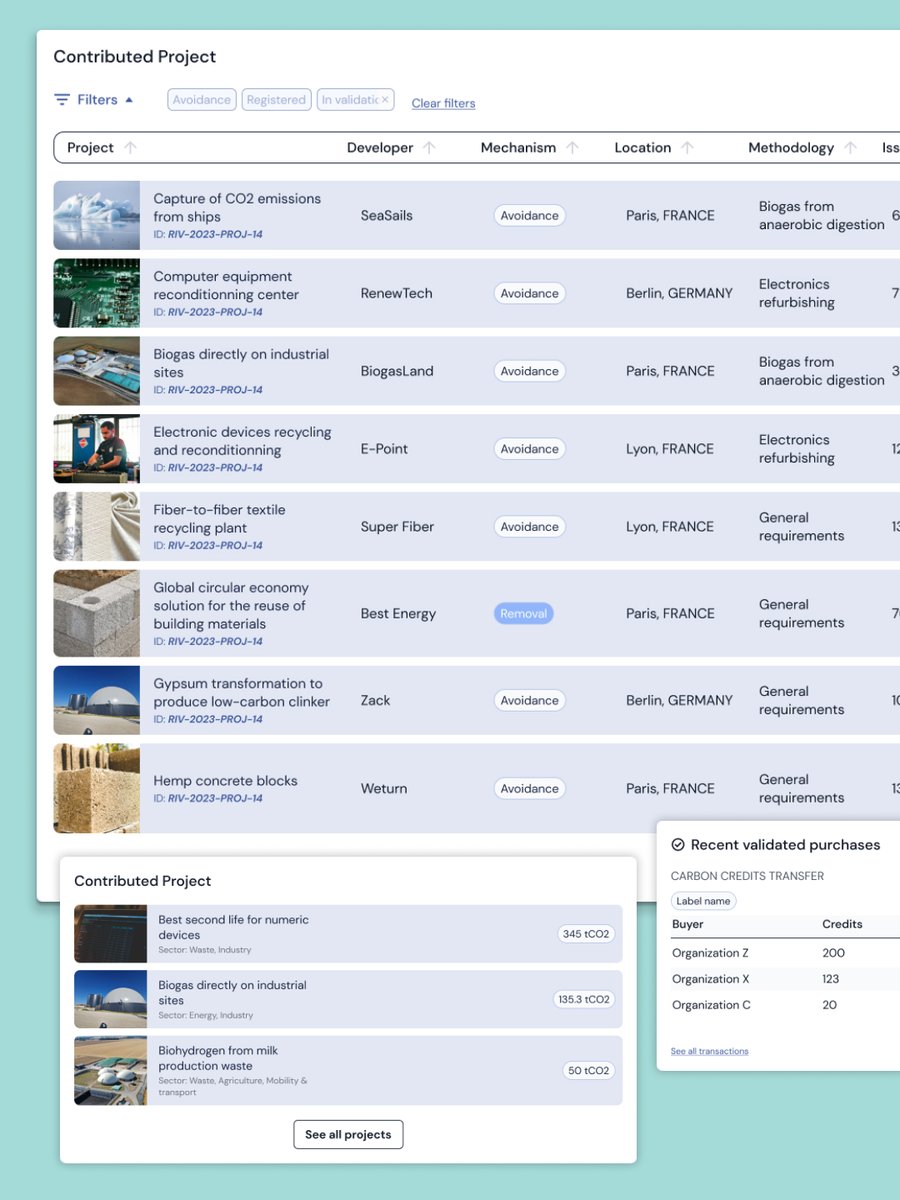Click the Developer column header label
This screenshot has height=1200, width=900.
[380, 147]
